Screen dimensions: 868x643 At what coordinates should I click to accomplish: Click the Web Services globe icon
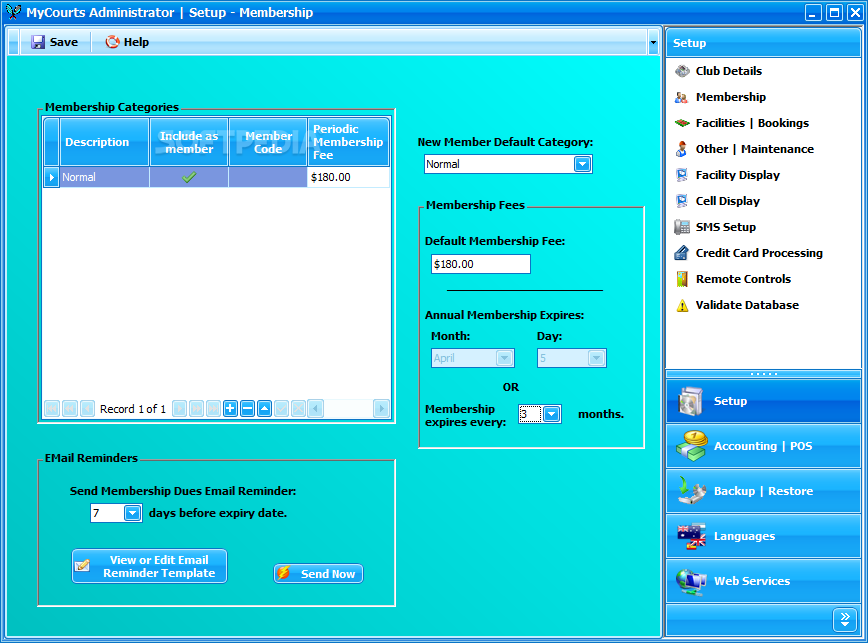click(691, 581)
